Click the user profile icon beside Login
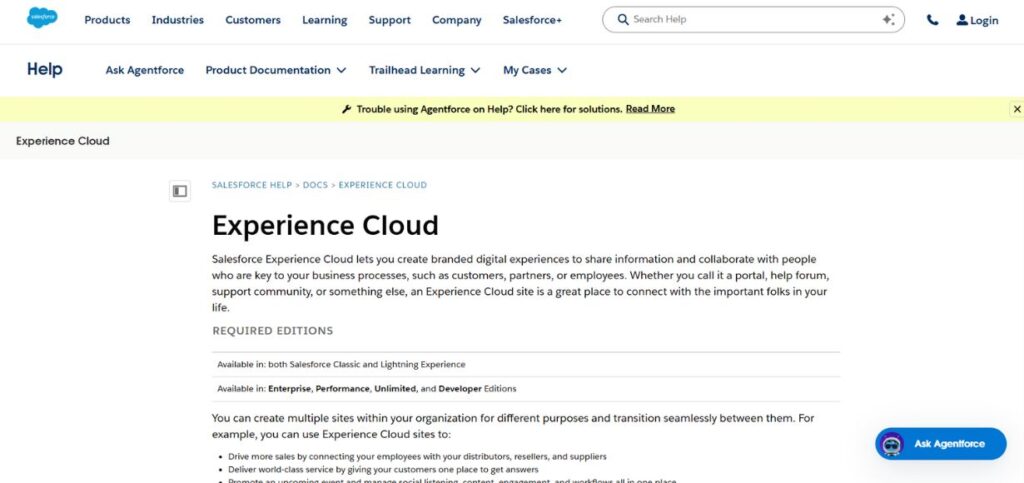This screenshot has height=483, width=1024. coord(962,20)
